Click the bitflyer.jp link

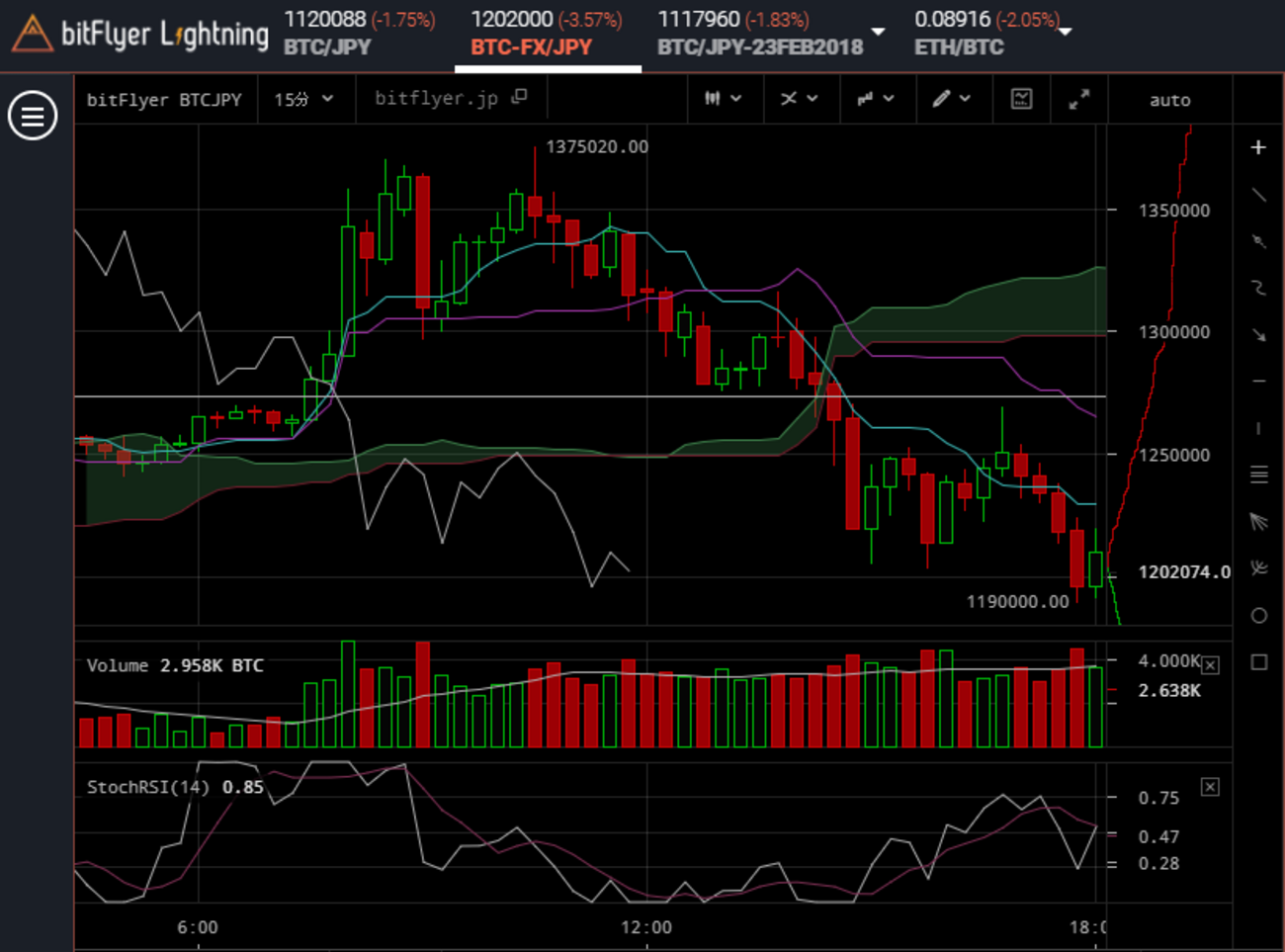pyautogui.click(x=436, y=98)
